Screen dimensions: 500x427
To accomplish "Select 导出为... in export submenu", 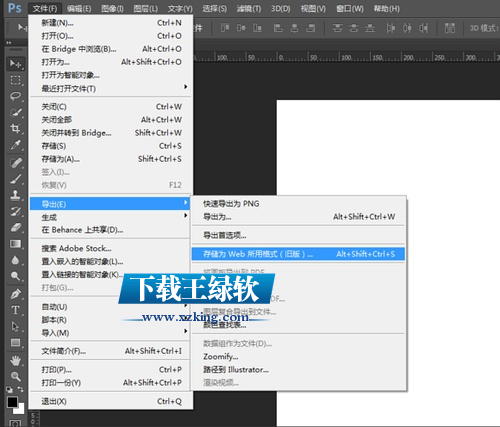I will (298, 217).
